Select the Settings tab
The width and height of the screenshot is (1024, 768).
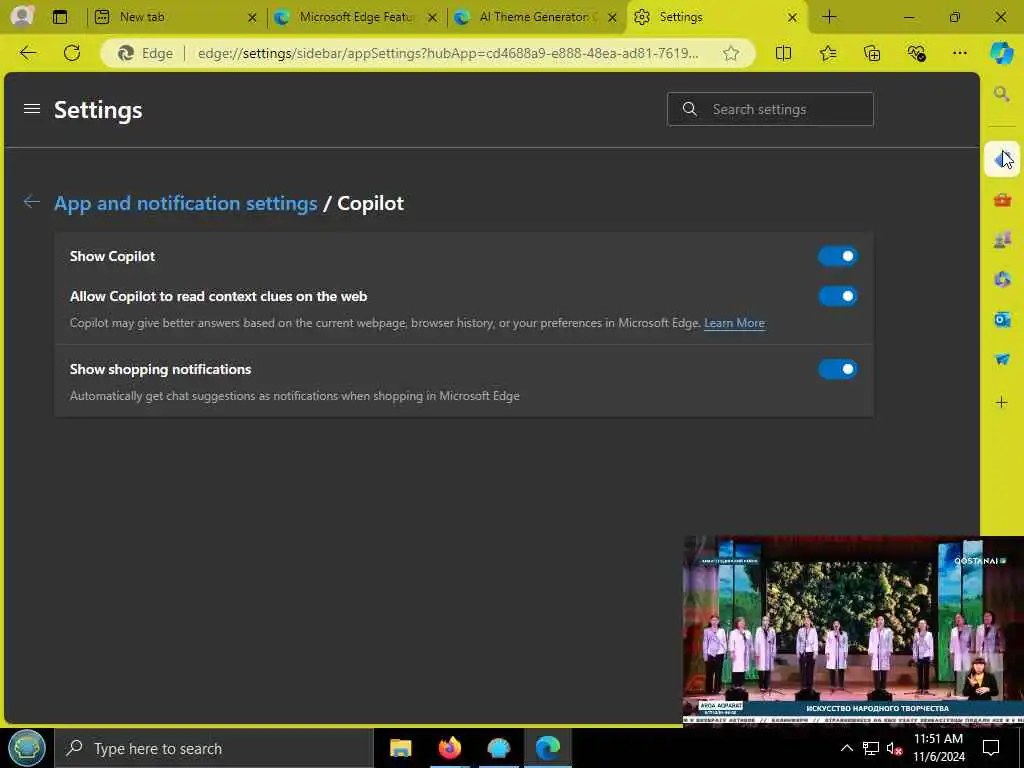click(716, 17)
